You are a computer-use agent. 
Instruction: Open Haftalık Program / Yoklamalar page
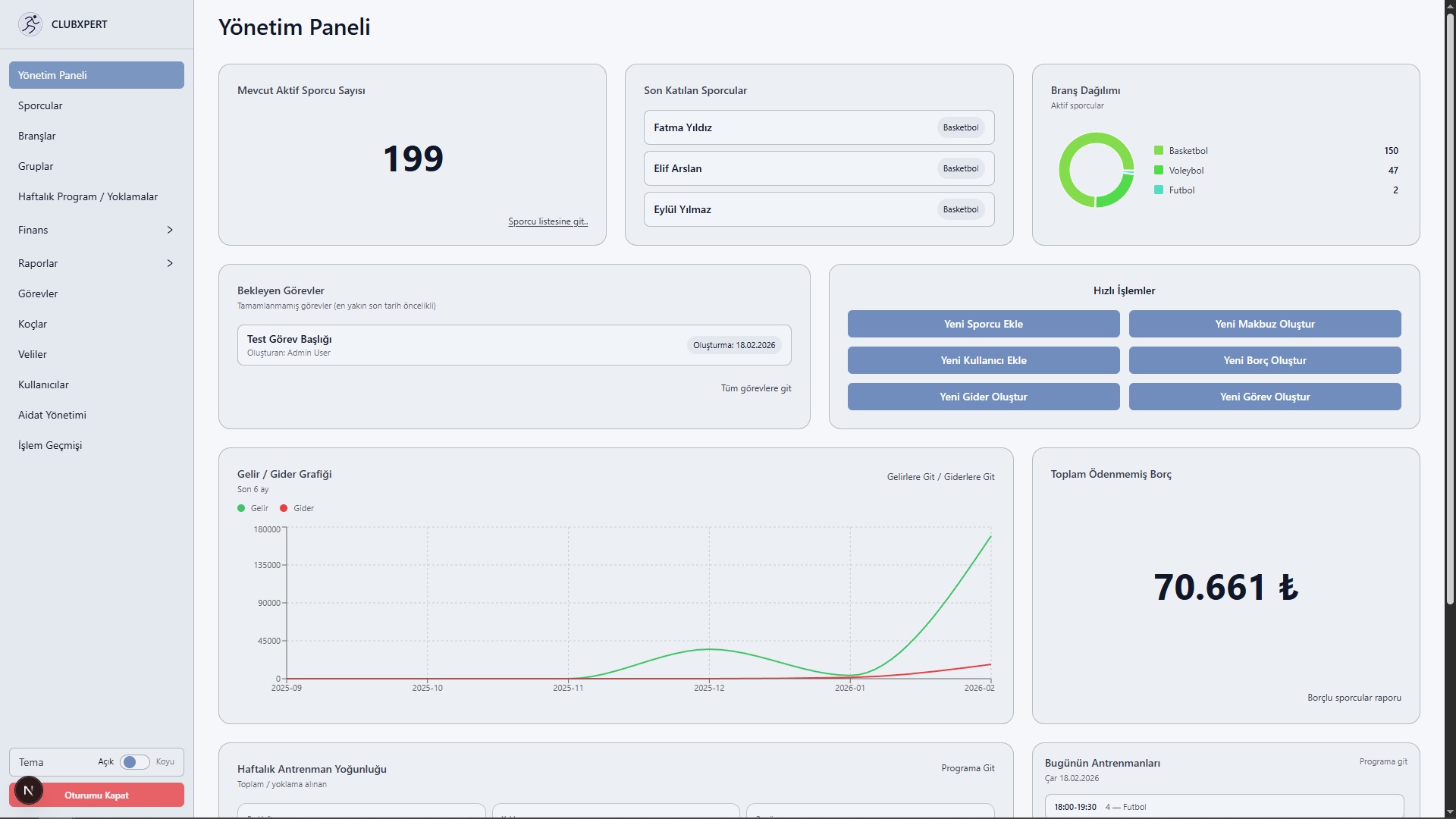88,196
